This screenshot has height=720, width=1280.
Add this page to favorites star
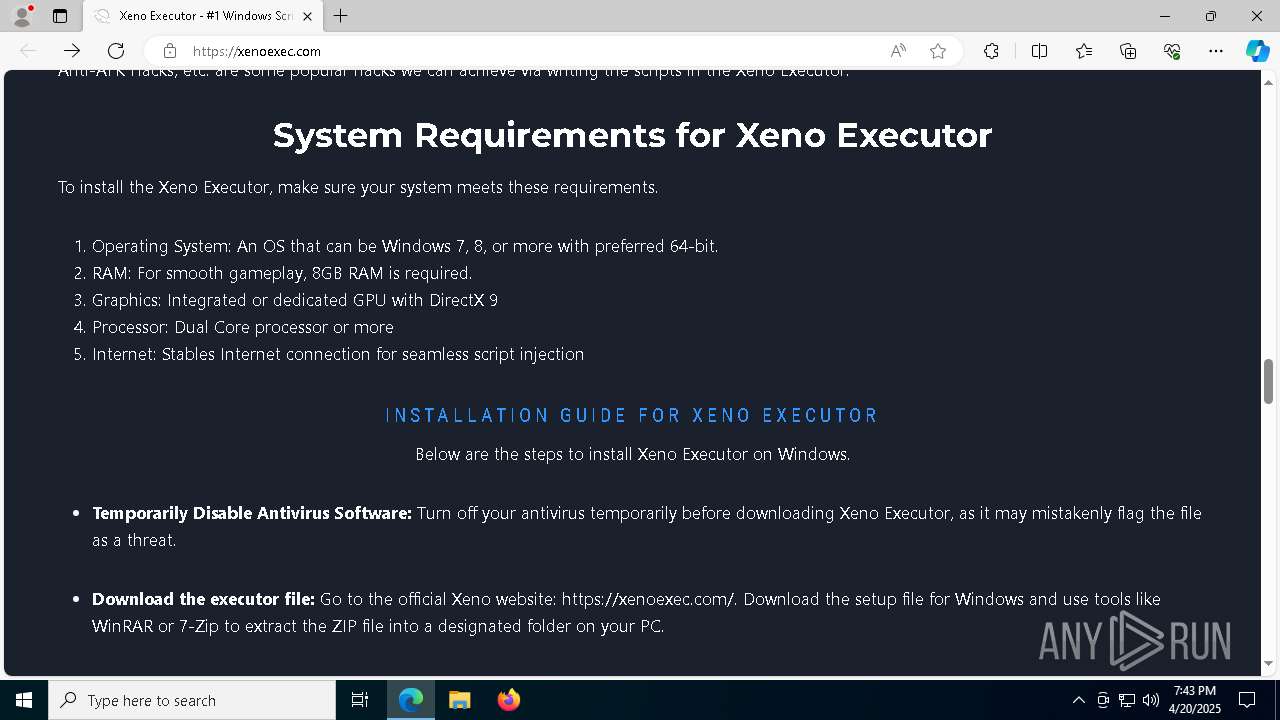938,51
